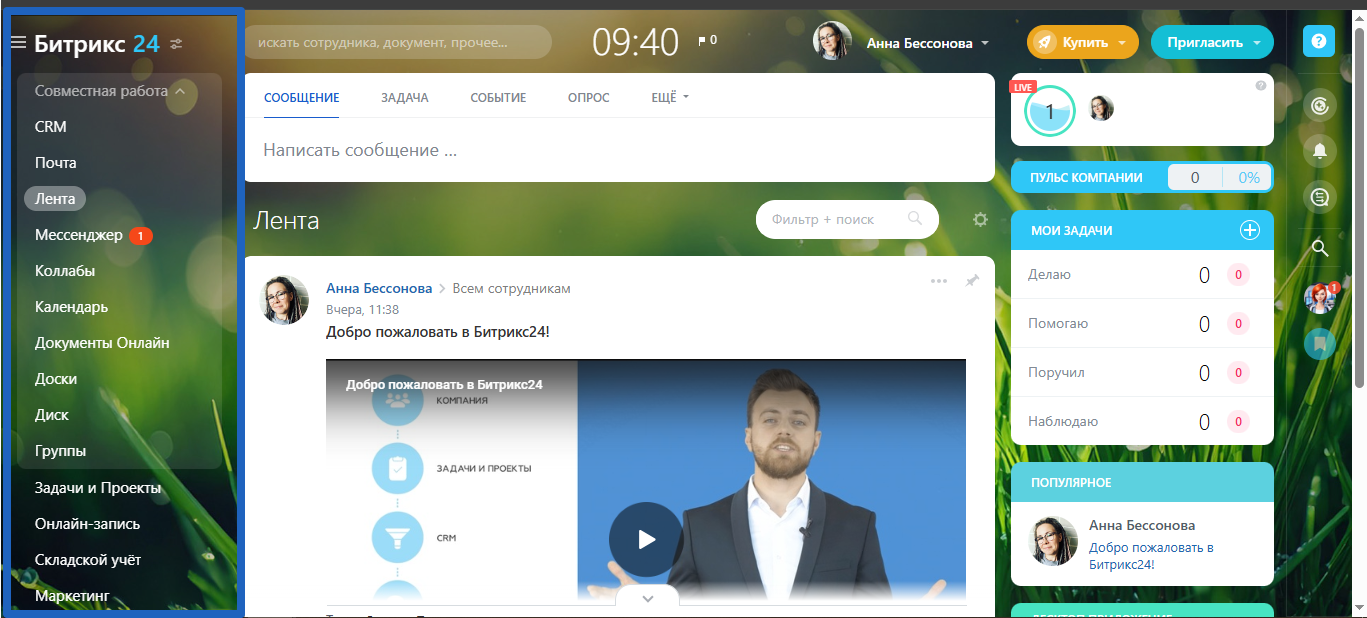Open the Добро пожаловать в Битрикс24! link in Популярное

[1151, 556]
